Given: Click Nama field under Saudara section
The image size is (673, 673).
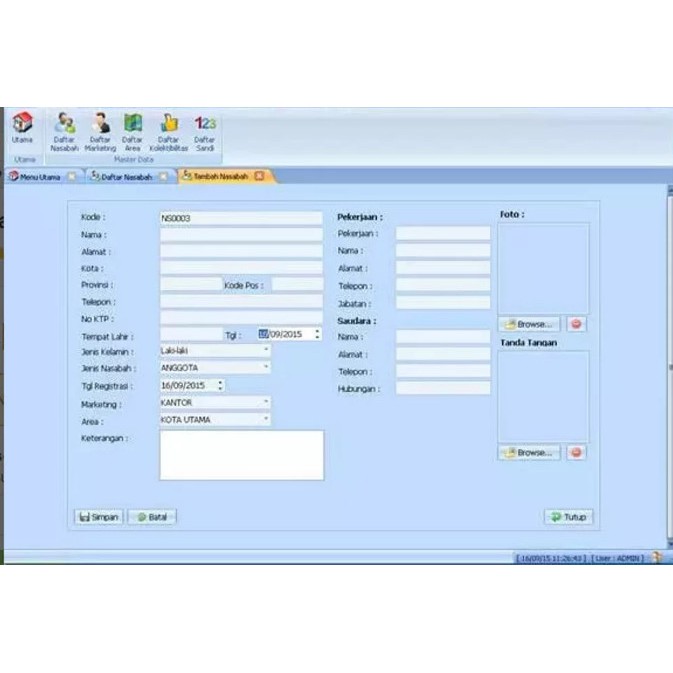Looking at the screenshot, I should point(443,336).
